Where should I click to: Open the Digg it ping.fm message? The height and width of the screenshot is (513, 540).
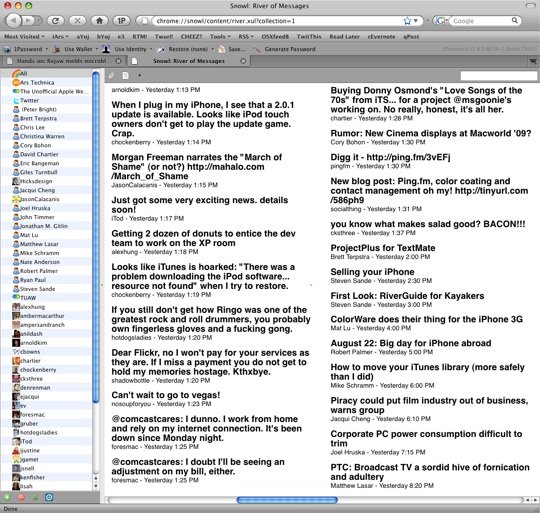pyautogui.click(x=390, y=157)
